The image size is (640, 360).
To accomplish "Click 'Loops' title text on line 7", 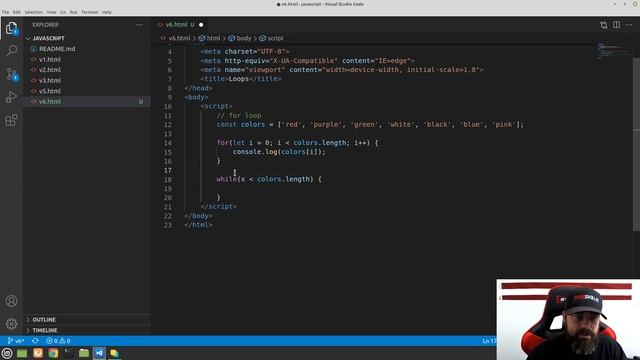I will coord(239,79).
